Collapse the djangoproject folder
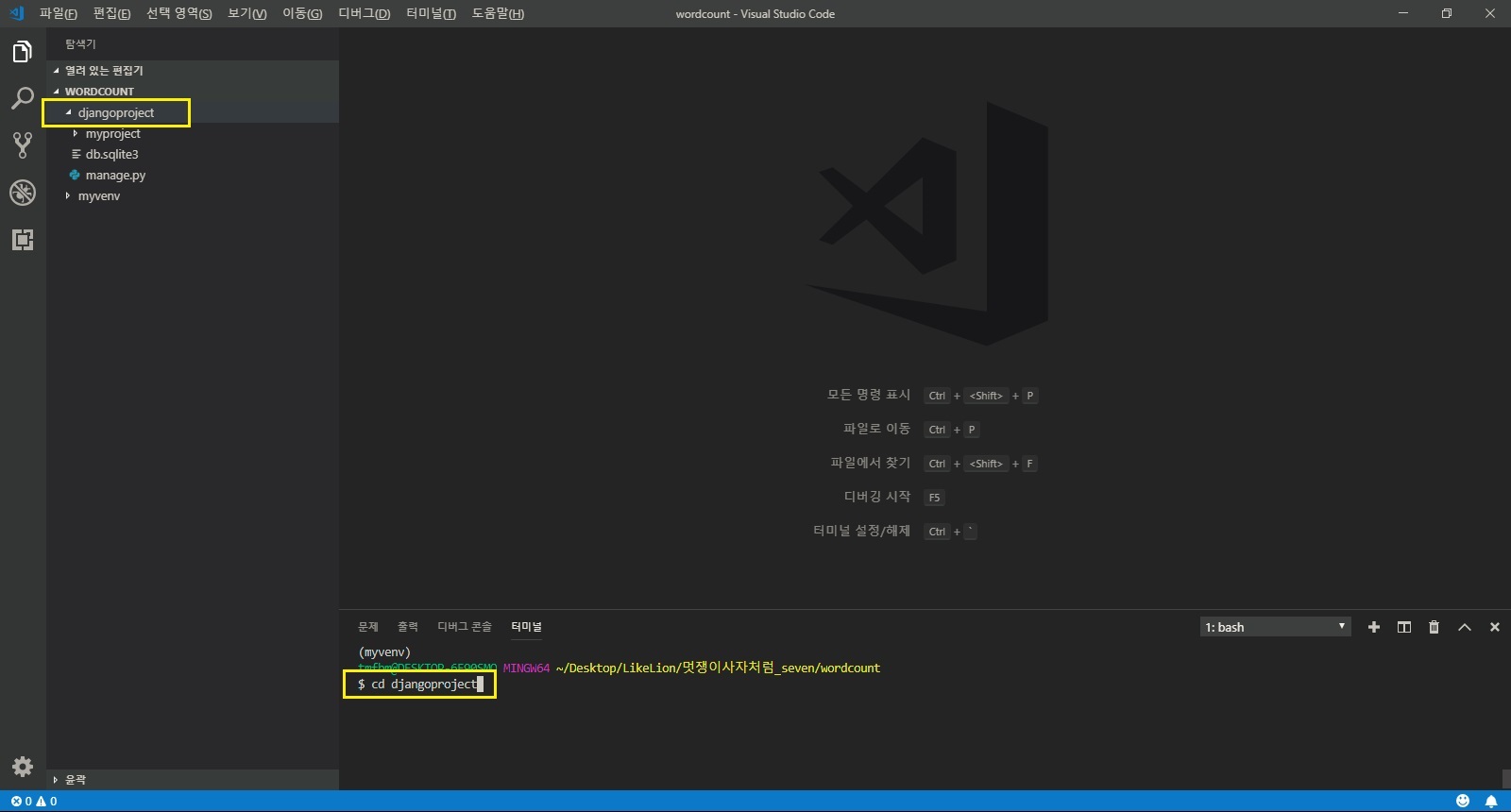This screenshot has width=1511, height=812. click(68, 112)
